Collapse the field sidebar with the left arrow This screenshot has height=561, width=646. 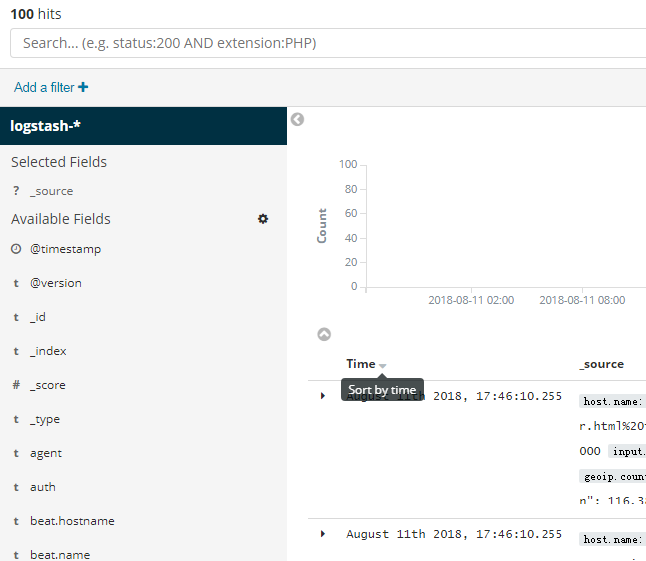coord(297,119)
